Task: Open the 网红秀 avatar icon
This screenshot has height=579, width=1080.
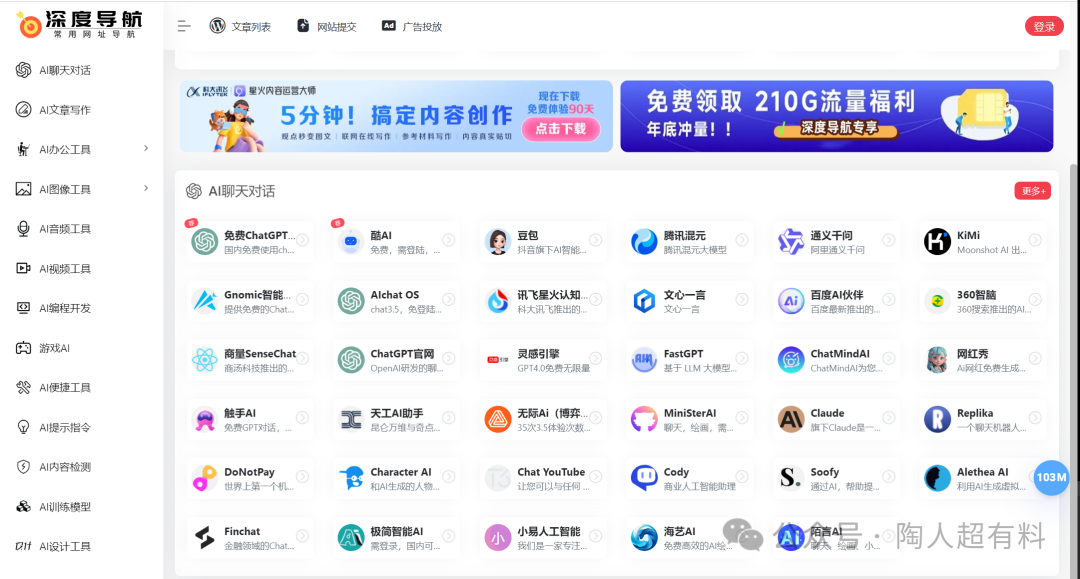Action: click(937, 360)
